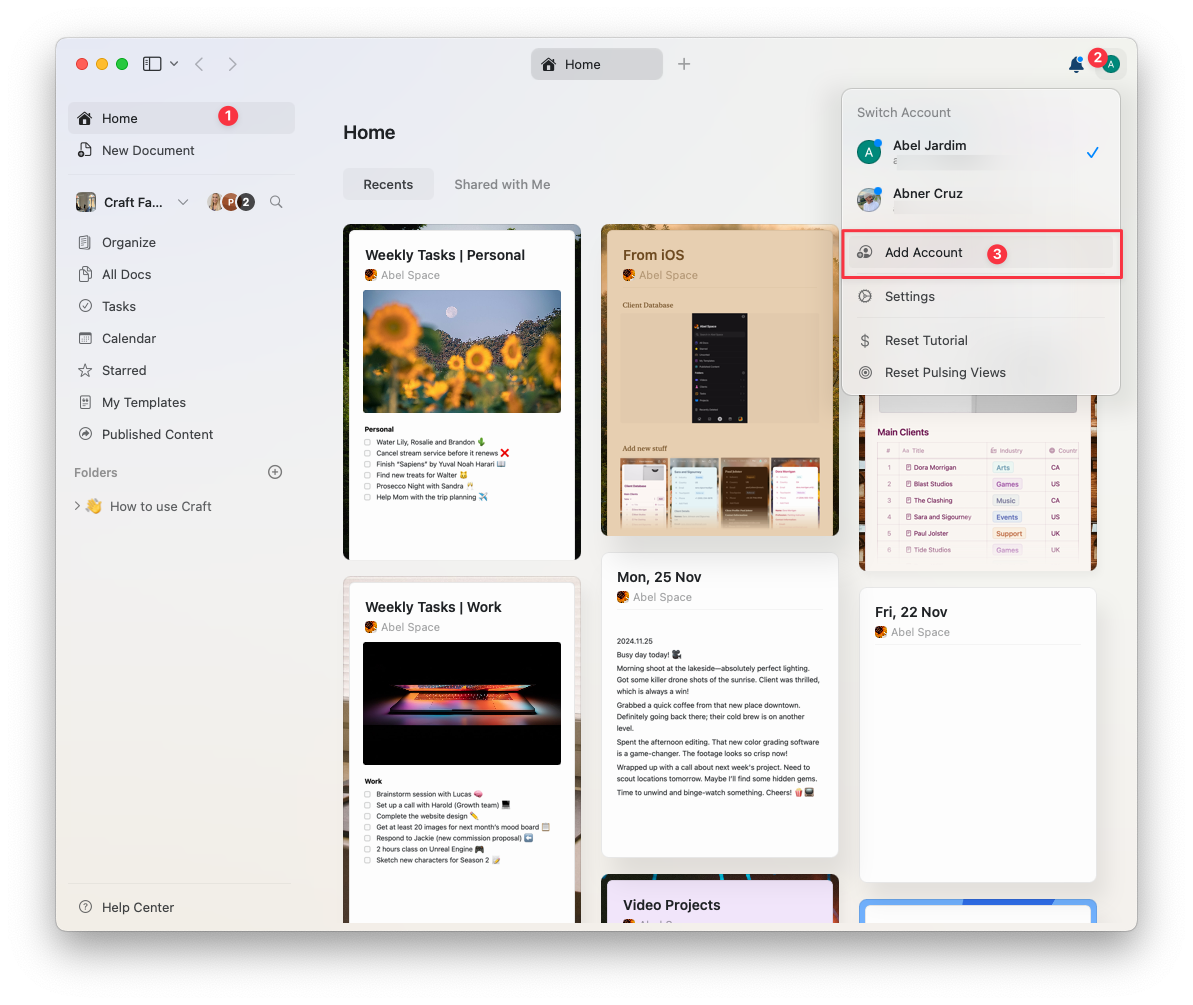Check 'Sketch new characters for Season 2'
1193x1005 pixels.
pyautogui.click(x=367, y=860)
